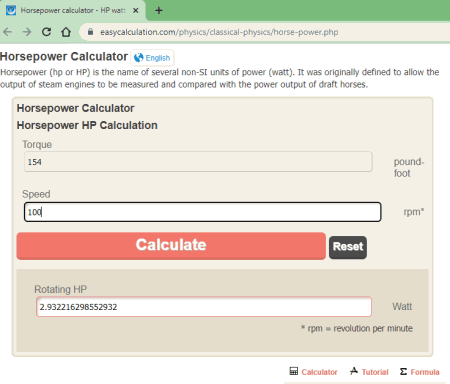Select the Horsepower calculator browser tab
The image size is (450, 384).
(73, 11)
